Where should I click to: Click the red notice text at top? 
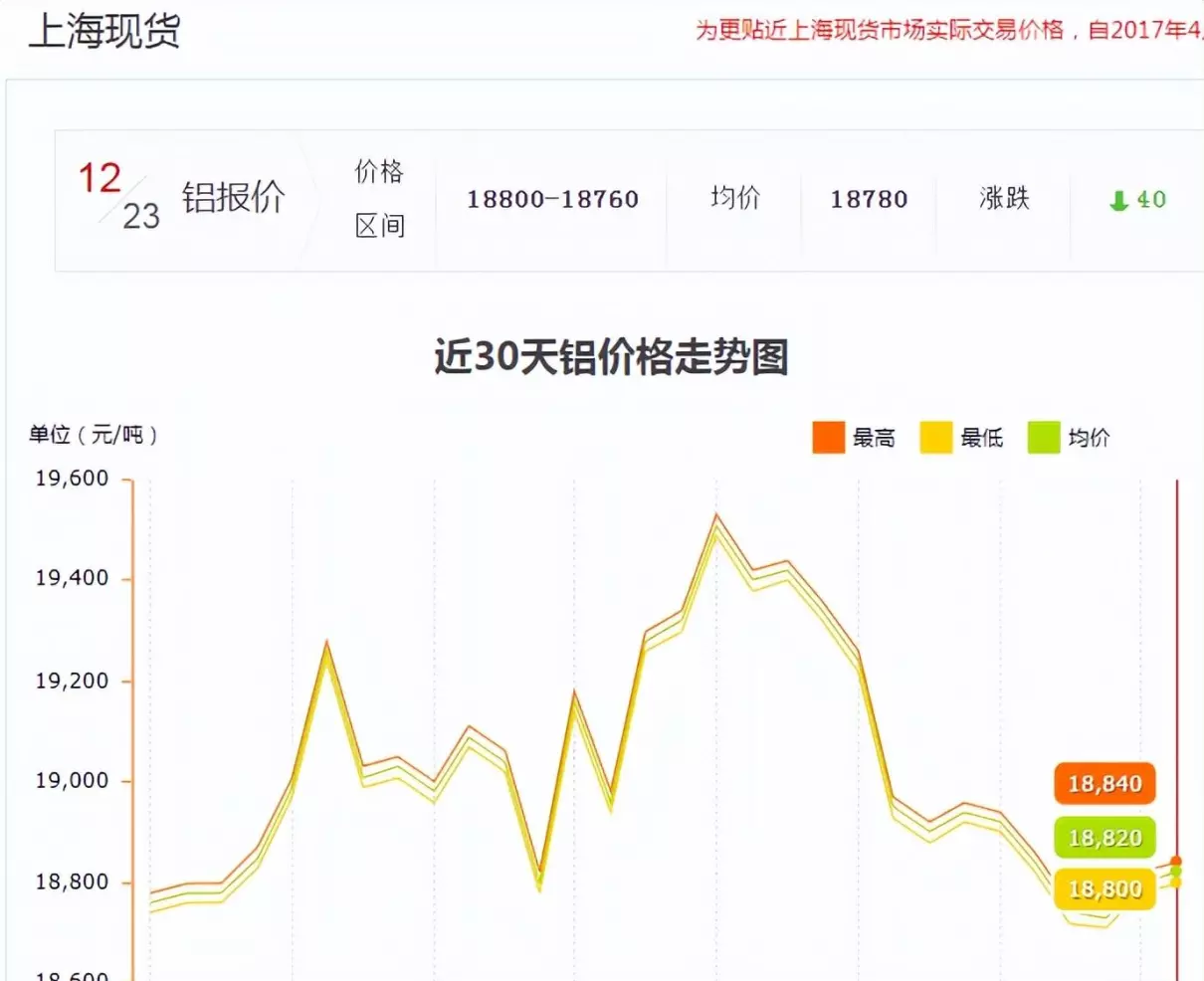(949, 30)
